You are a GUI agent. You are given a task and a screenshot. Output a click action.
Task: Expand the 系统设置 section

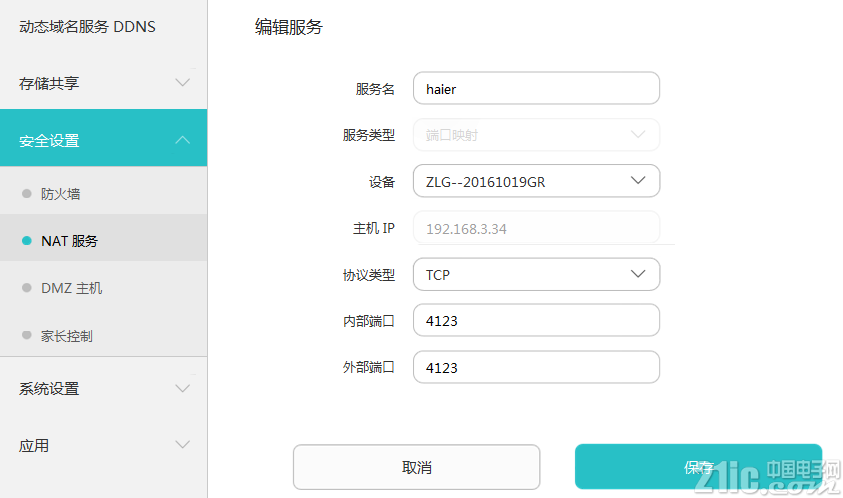tap(103, 388)
